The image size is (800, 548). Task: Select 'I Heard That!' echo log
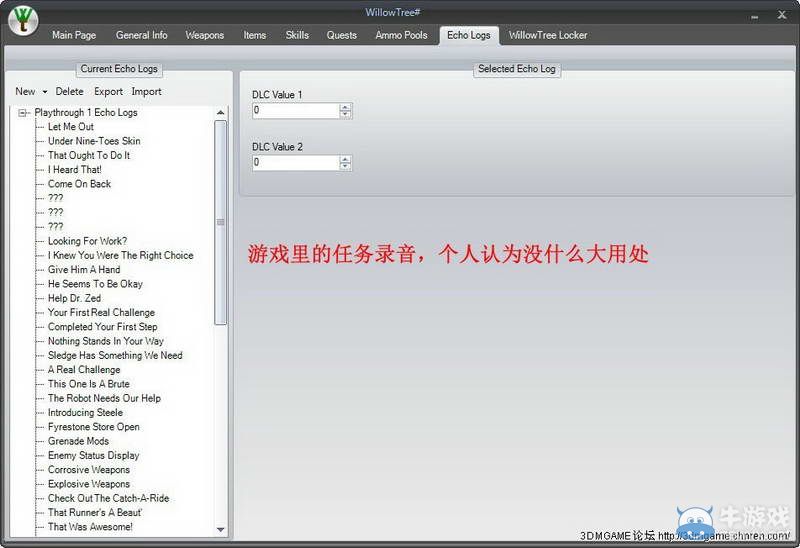[x=74, y=169]
